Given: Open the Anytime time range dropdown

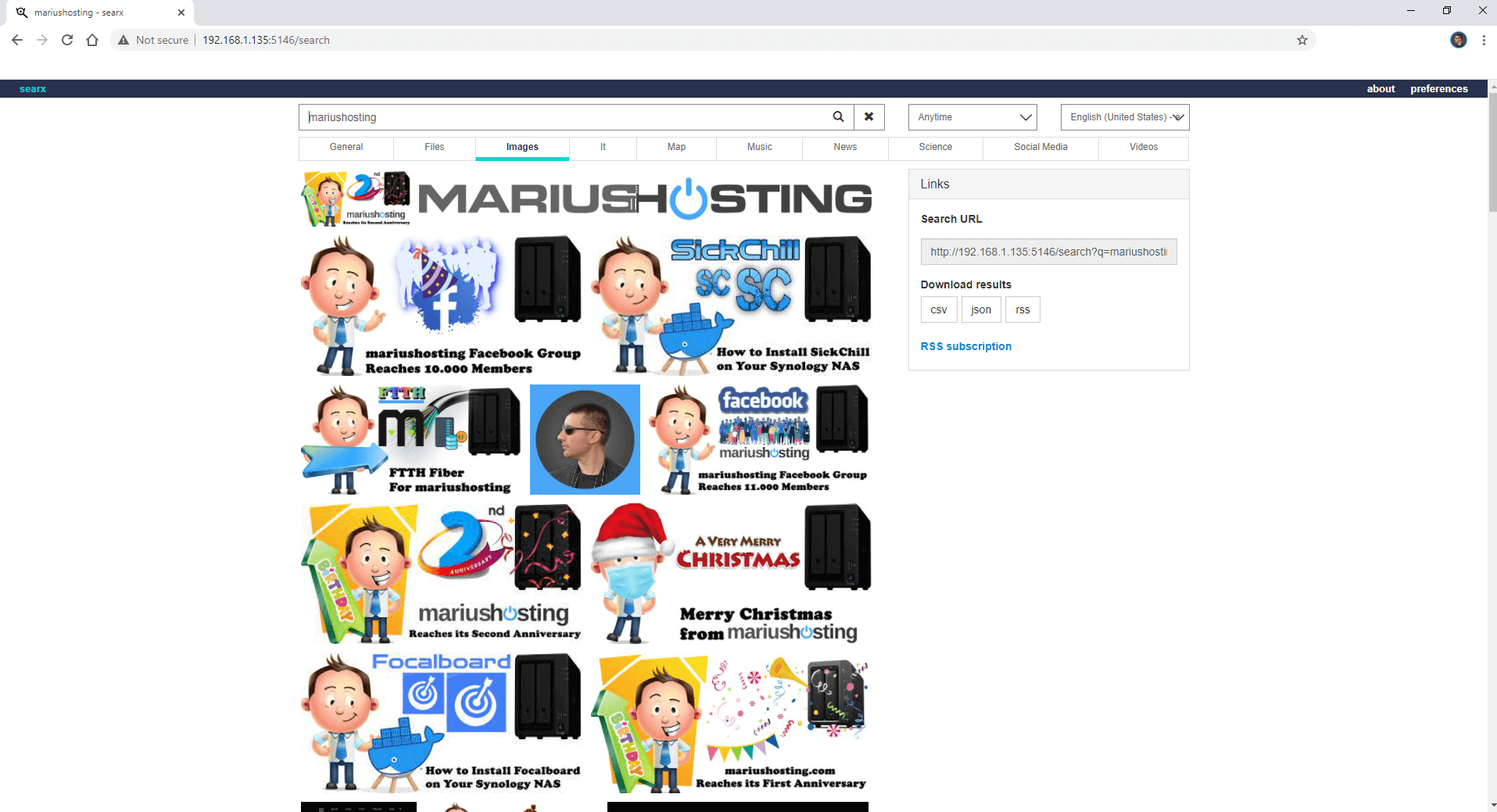Looking at the screenshot, I should 972,117.
